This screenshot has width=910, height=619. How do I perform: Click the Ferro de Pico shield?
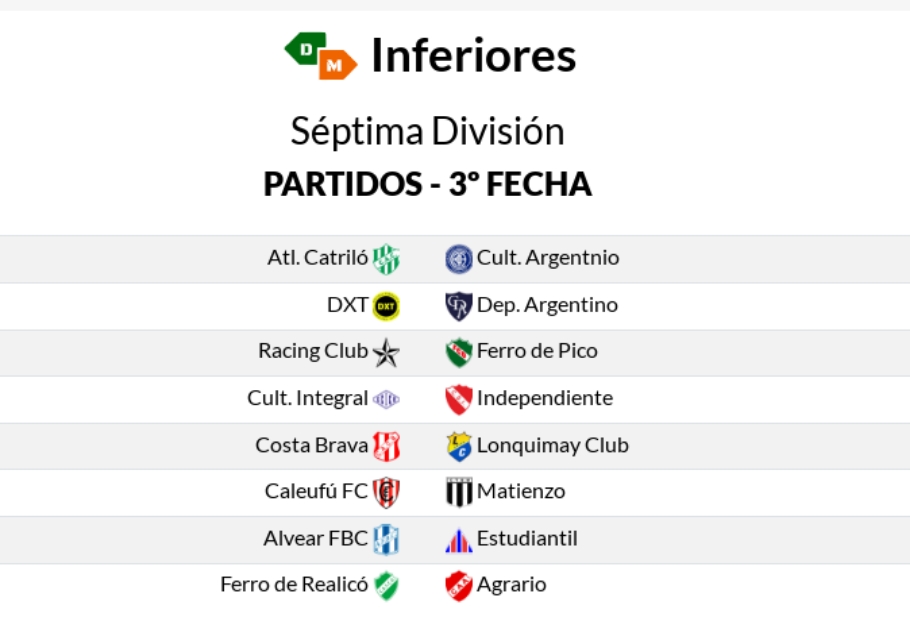click(459, 352)
